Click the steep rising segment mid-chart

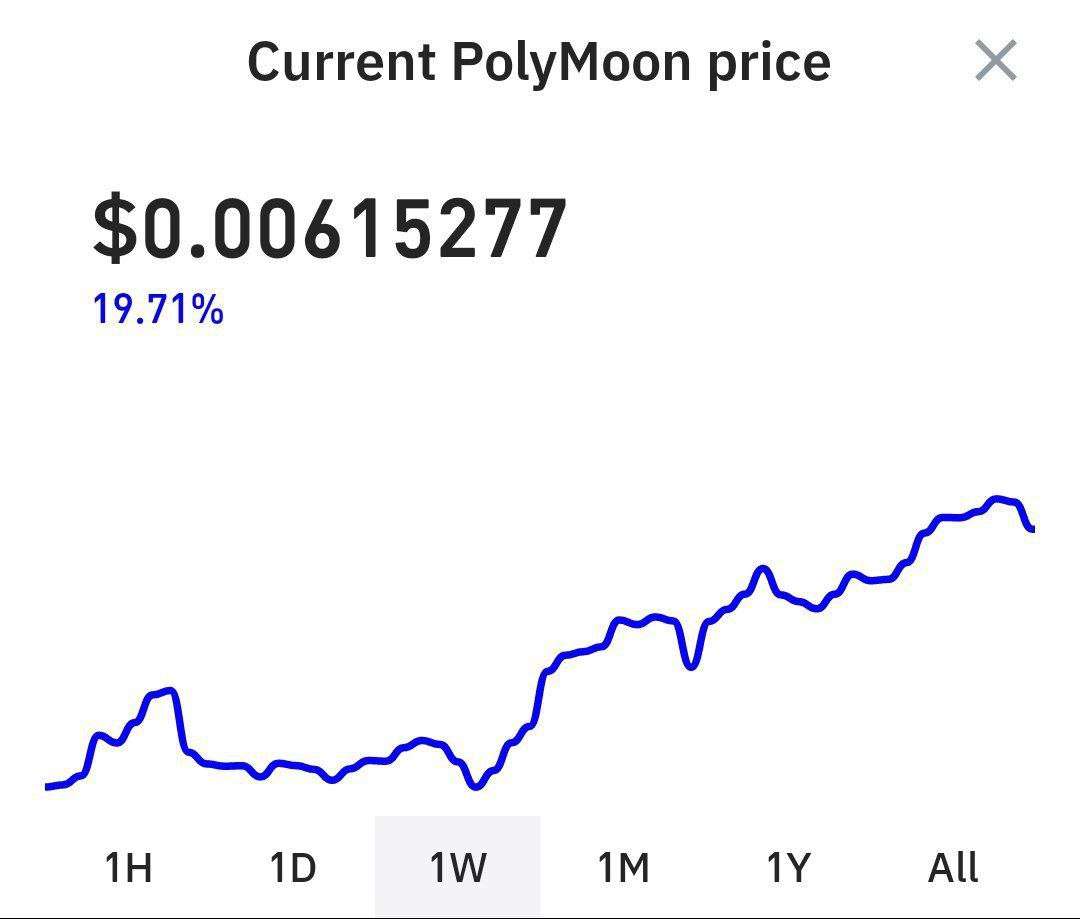pos(540,690)
